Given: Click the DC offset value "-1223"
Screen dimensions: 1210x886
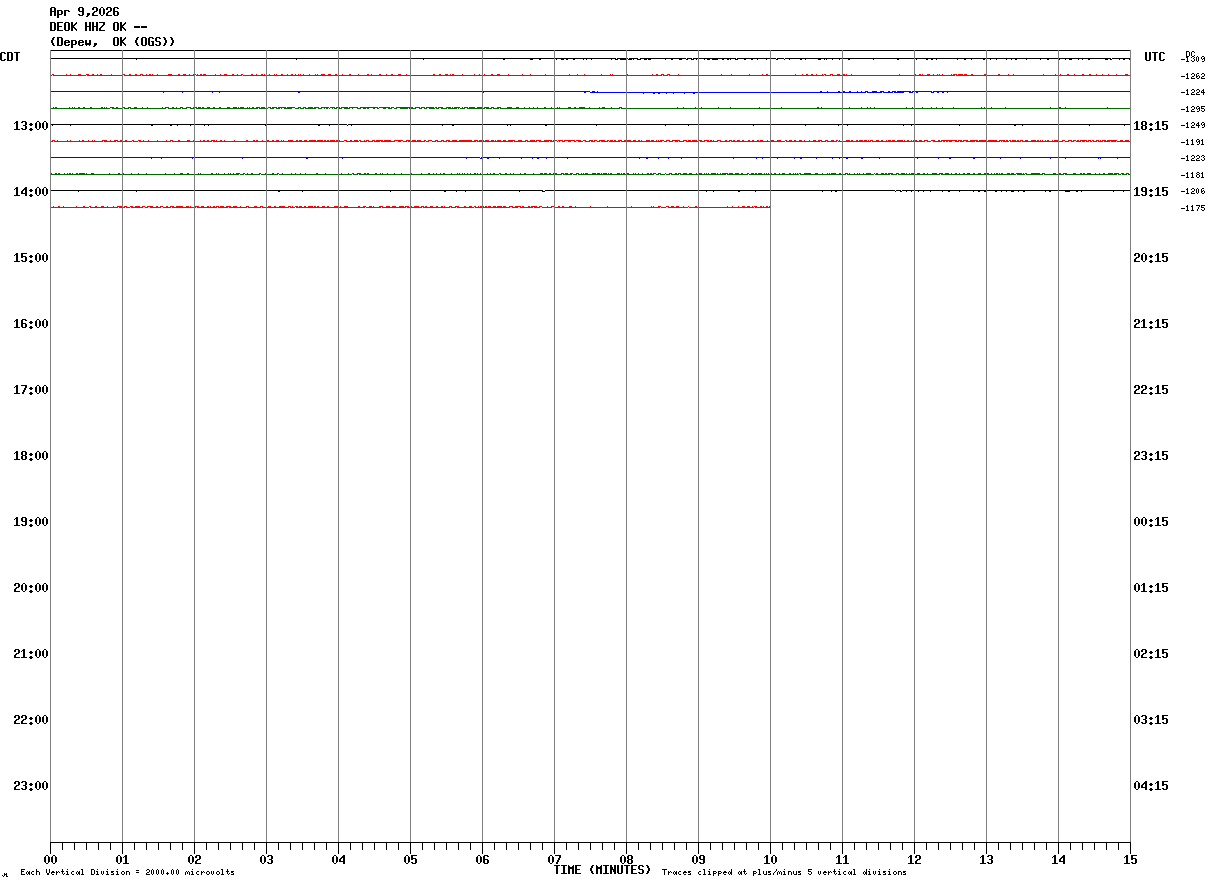Looking at the screenshot, I should (x=1193, y=158).
